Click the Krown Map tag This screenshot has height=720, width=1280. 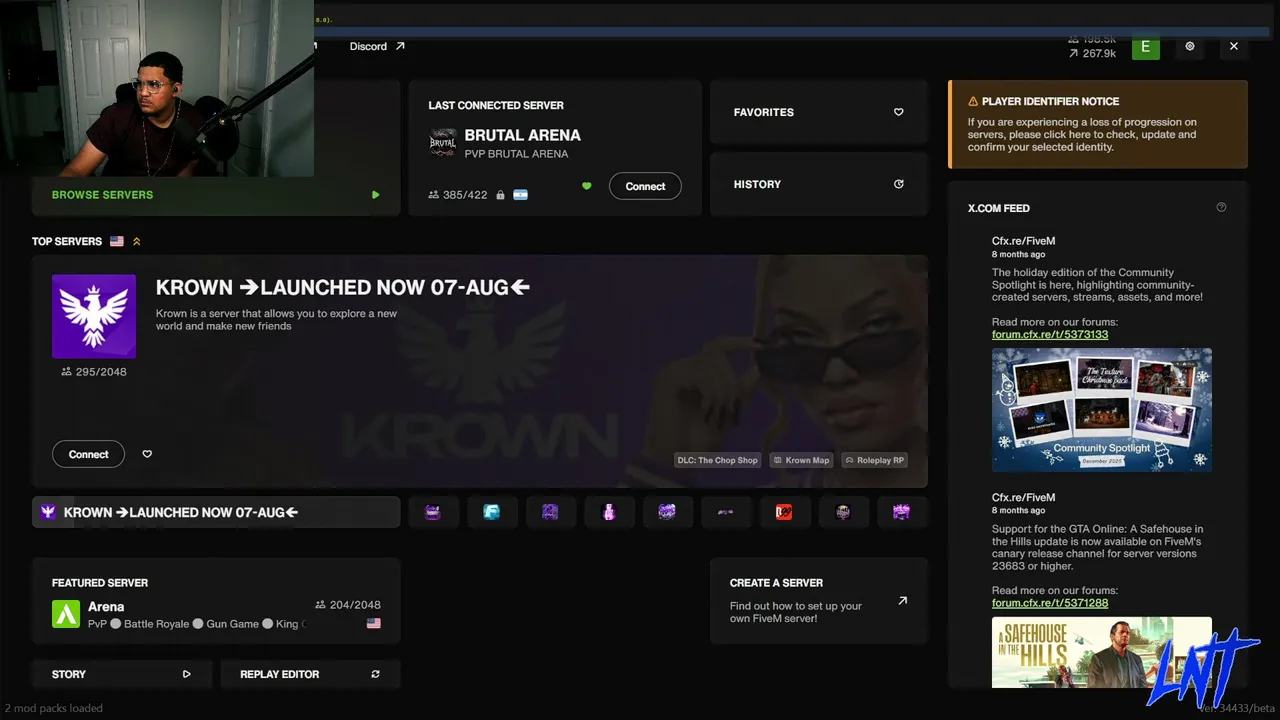[802, 460]
